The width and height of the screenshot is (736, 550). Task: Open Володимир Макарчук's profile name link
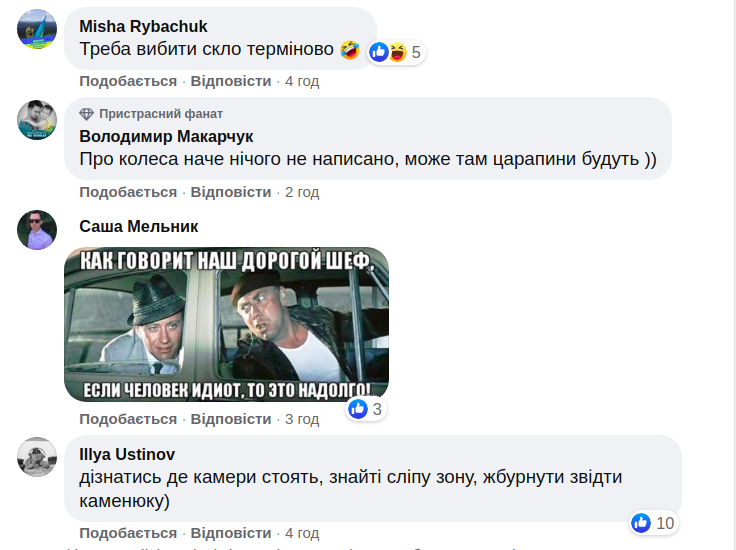[166, 136]
